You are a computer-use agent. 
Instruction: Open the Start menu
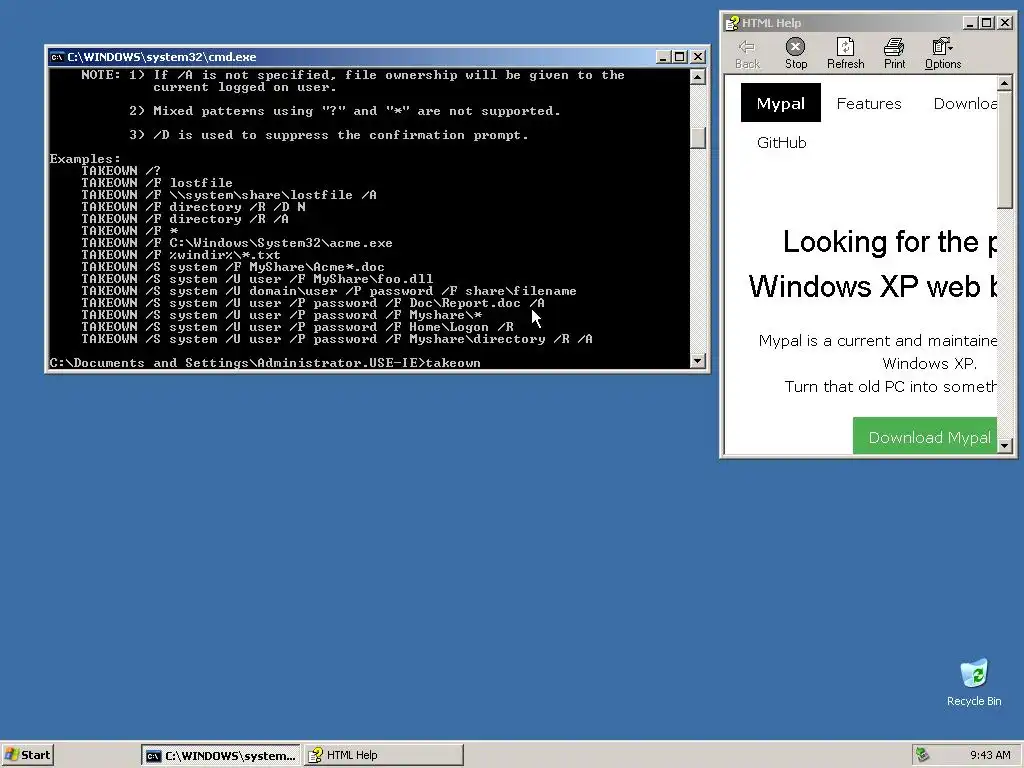coord(27,755)
